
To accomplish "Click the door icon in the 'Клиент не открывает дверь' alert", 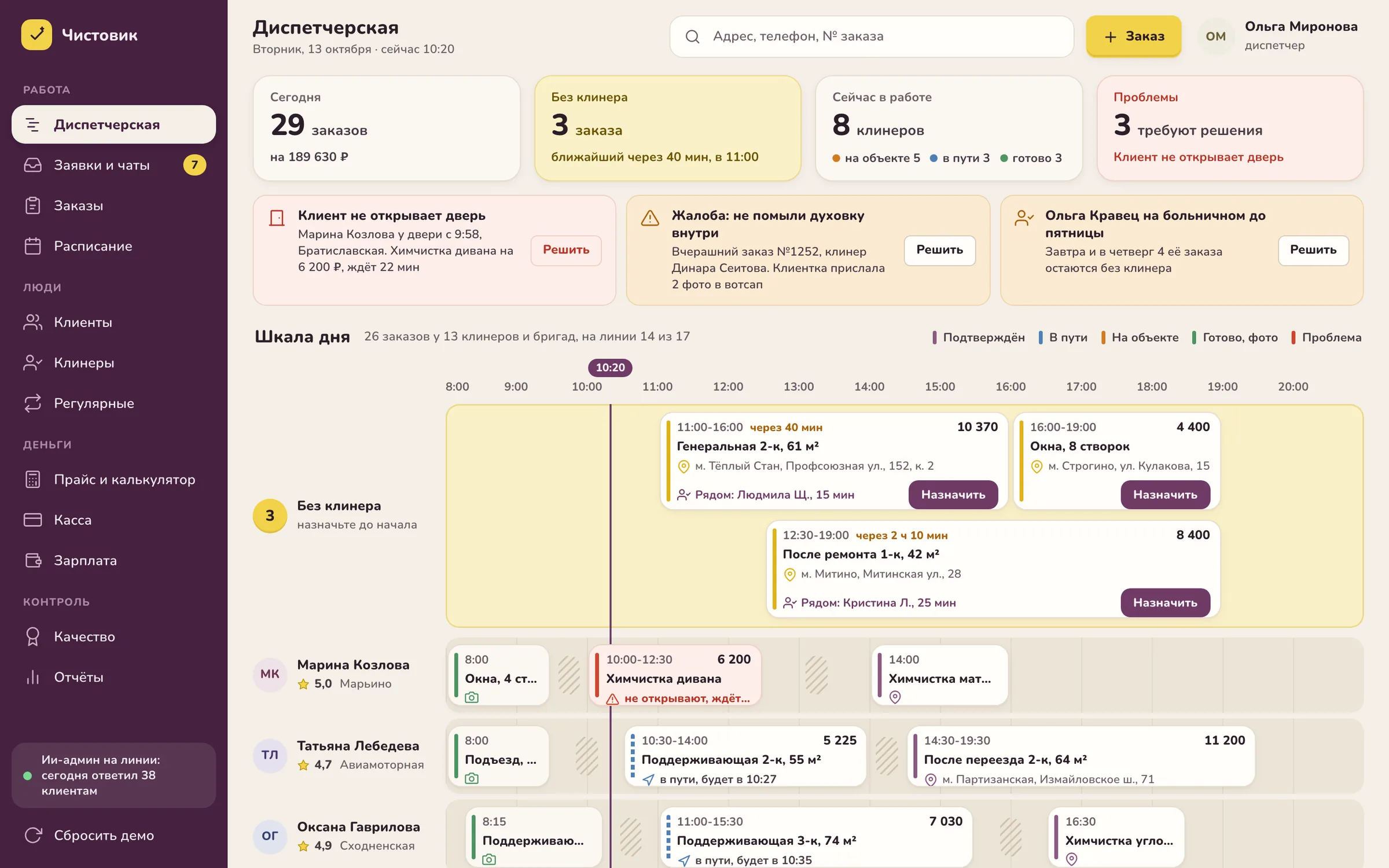I will point(277,218).
